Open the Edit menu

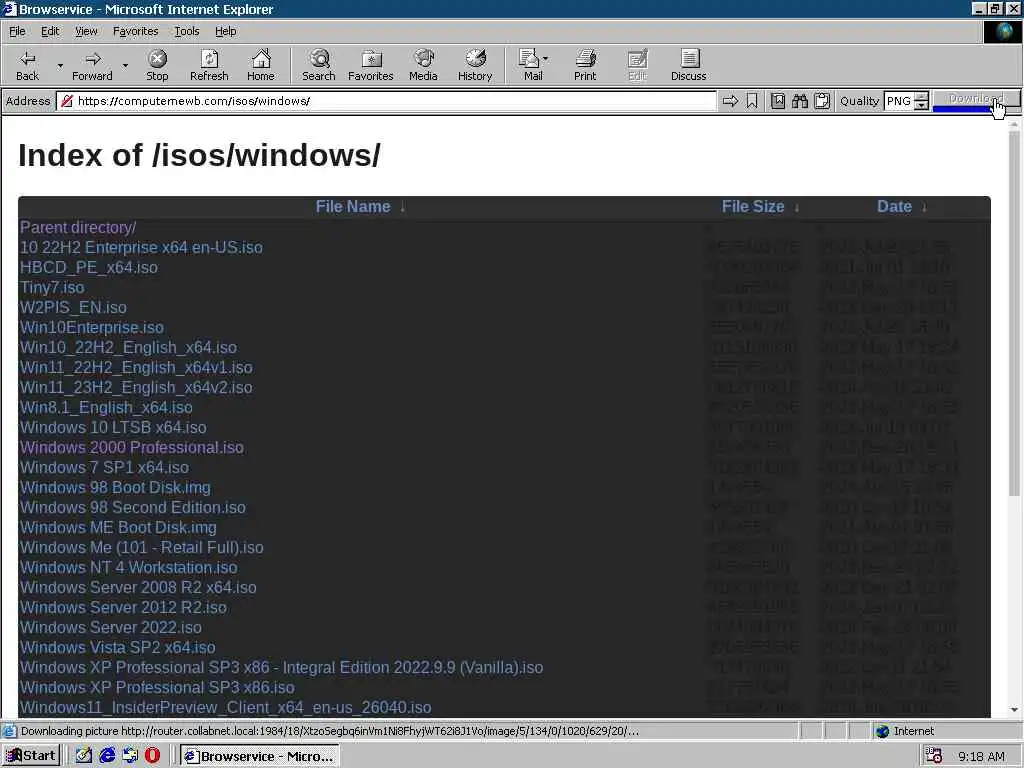(50, 31)
